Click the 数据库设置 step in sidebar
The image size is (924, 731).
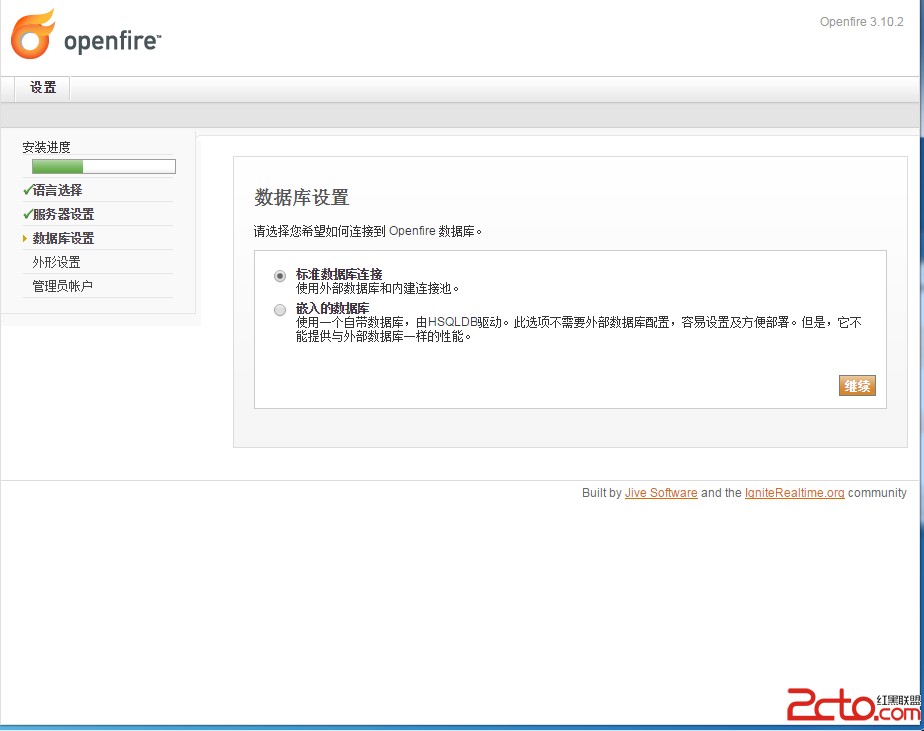(x=63, y=238)
